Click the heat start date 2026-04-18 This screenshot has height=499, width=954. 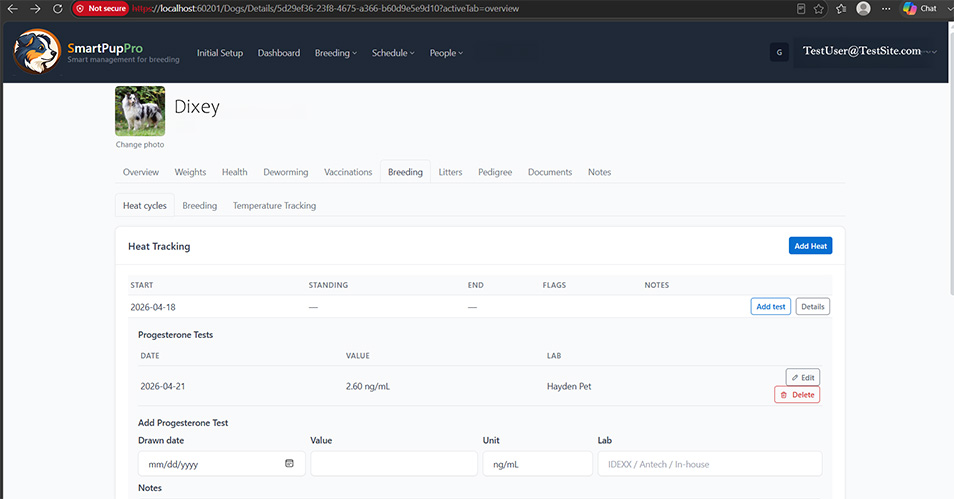click(153, 307)
